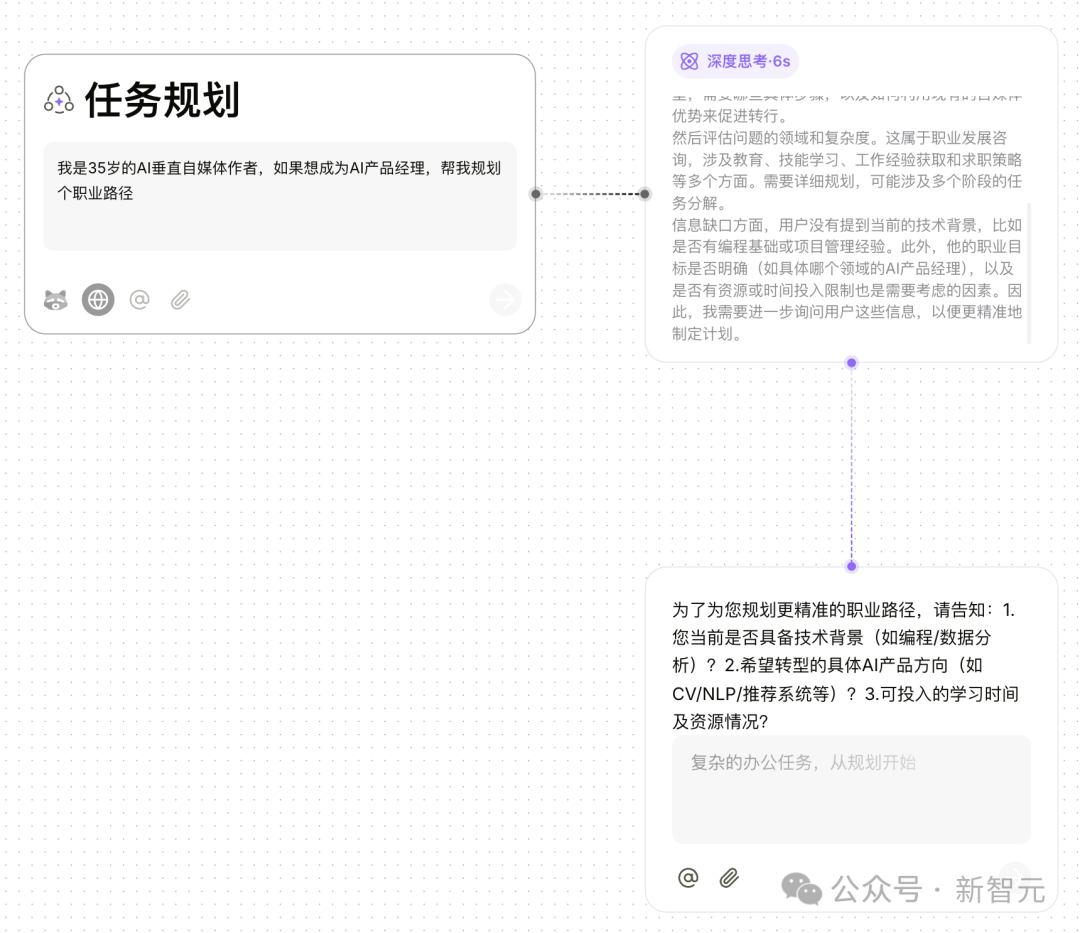Click the 任务规划 planning icon in the card header
This screenshot has width=1080, height=933.
59,100
